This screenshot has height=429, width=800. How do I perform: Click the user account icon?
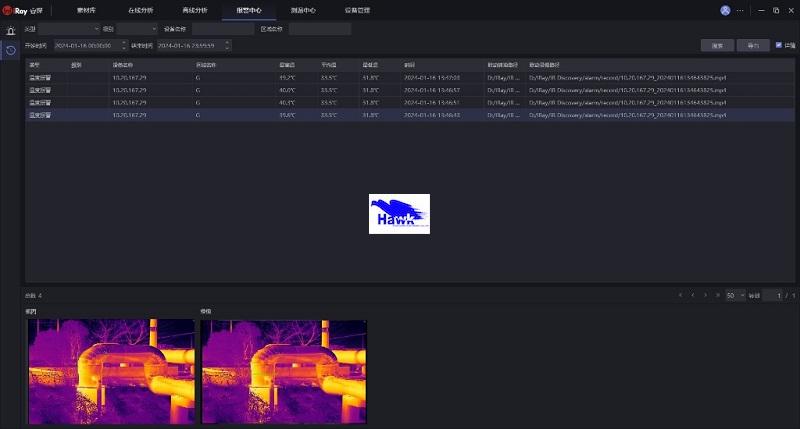725,10
